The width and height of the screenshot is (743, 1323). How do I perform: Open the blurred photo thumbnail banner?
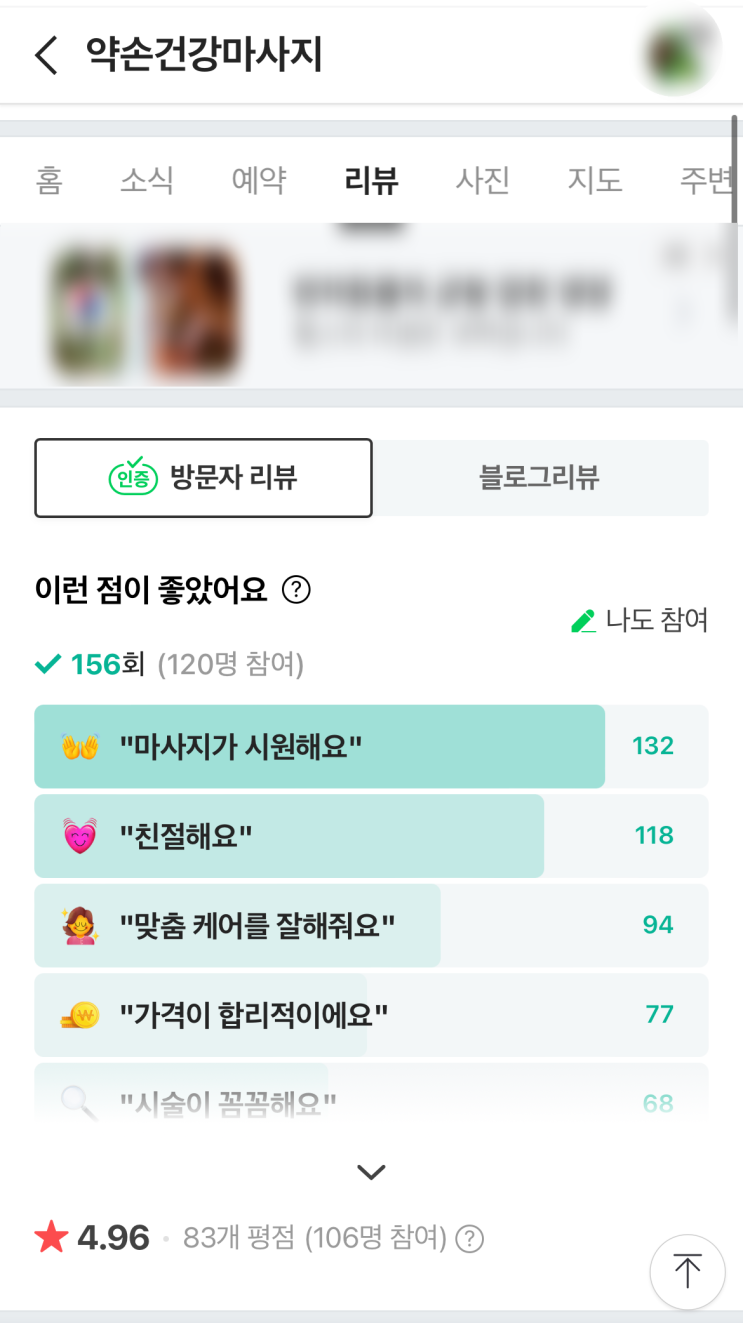click(x=371, y=306)
